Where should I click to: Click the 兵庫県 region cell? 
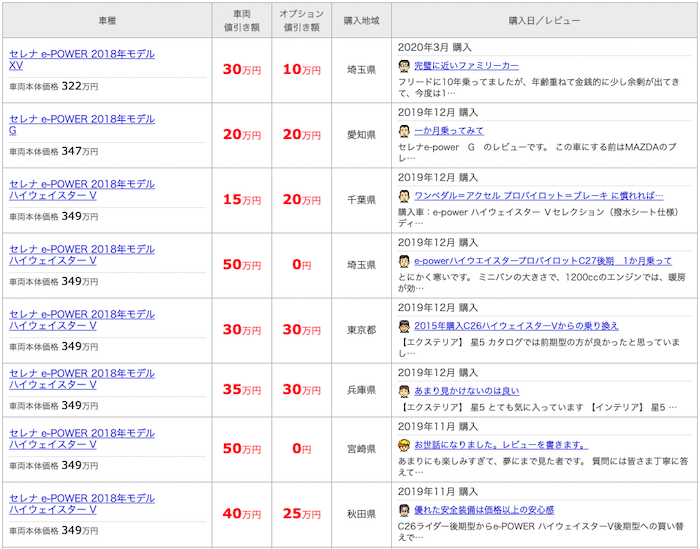pyautogui.click(x=361, y=390)
